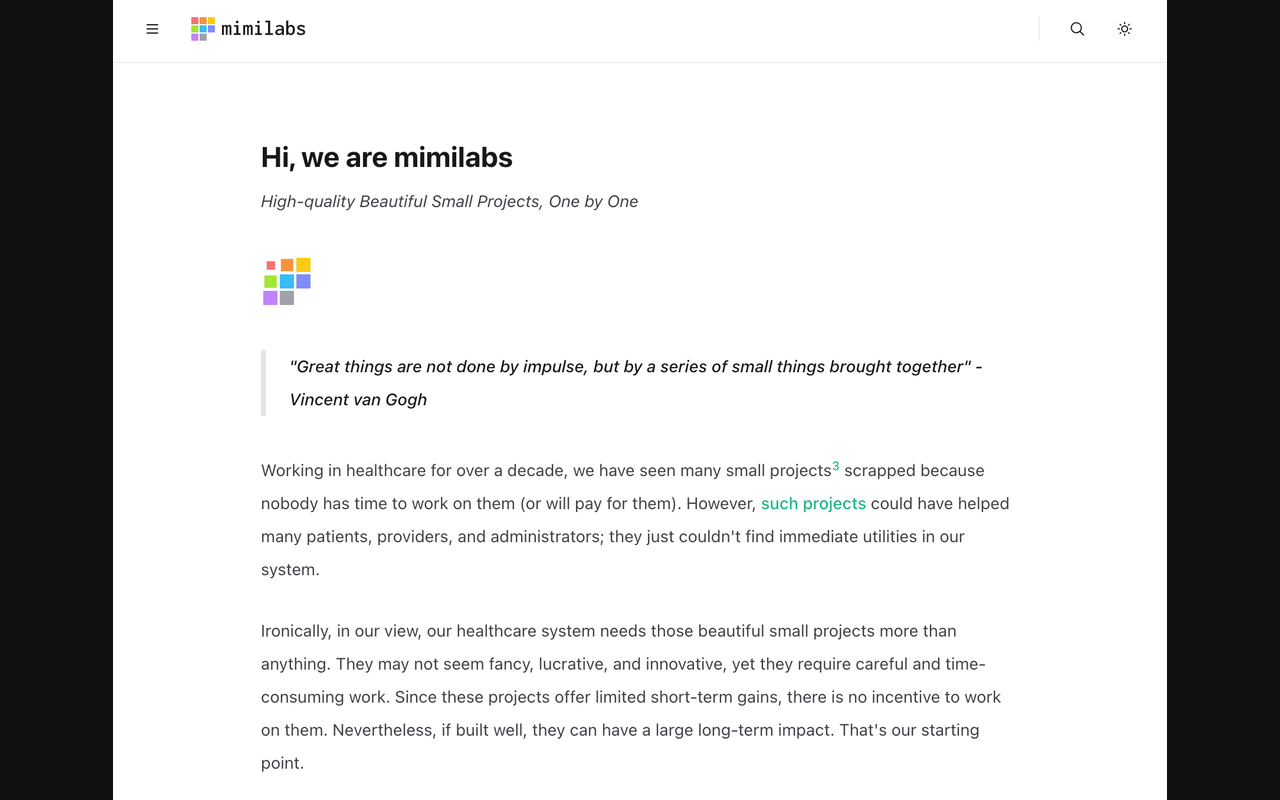This screenshot has height=800, width=1280.
Task: Click the purple square in large logo
Action: (x=270, y=298)
